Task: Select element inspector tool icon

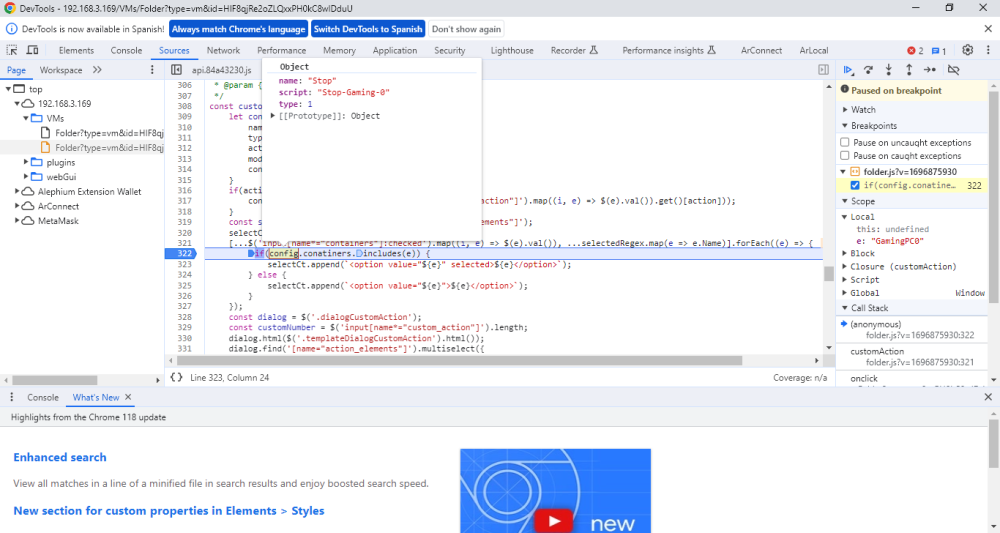Action: [11, 50]
